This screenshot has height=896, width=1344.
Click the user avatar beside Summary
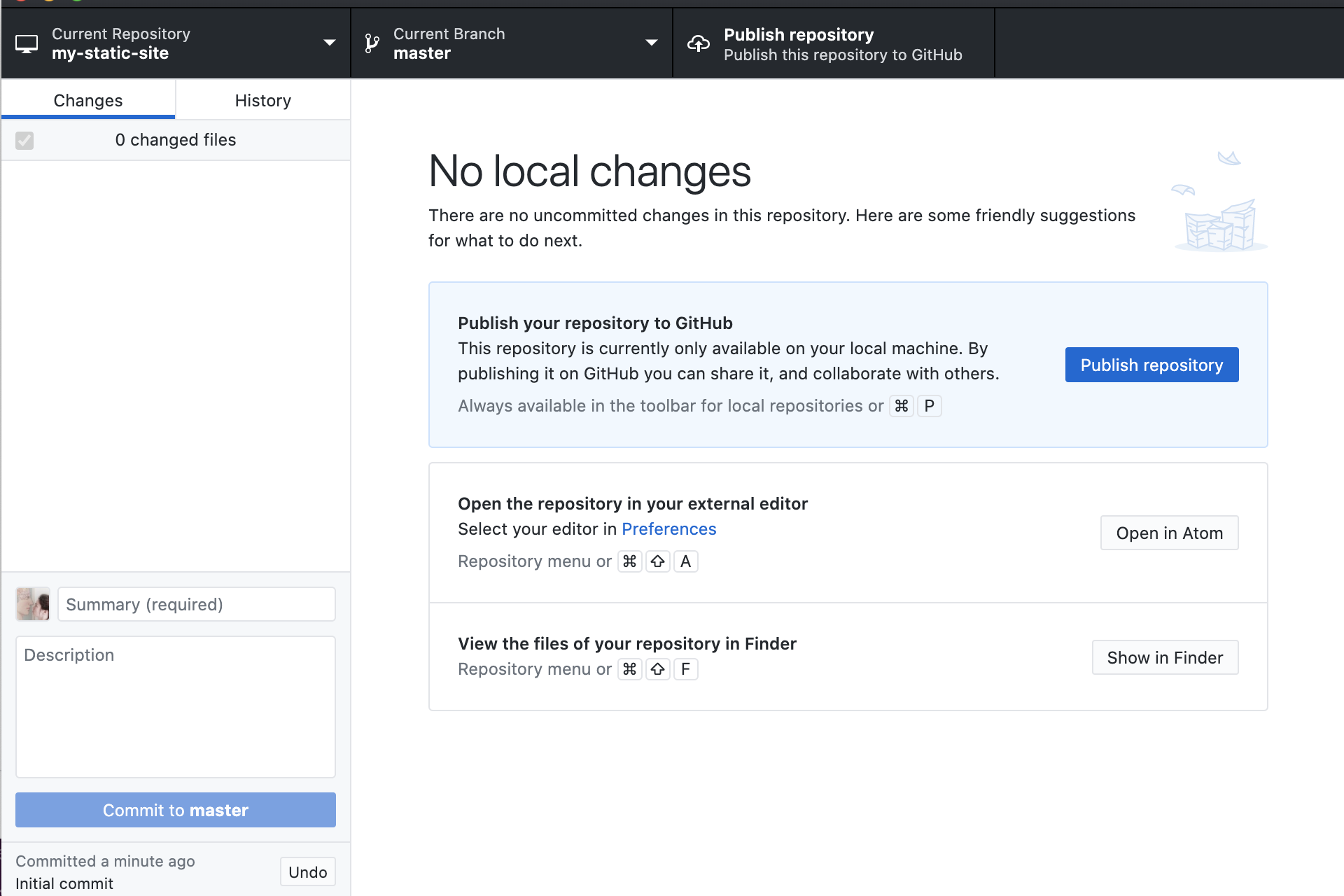(x=33, y=604)
